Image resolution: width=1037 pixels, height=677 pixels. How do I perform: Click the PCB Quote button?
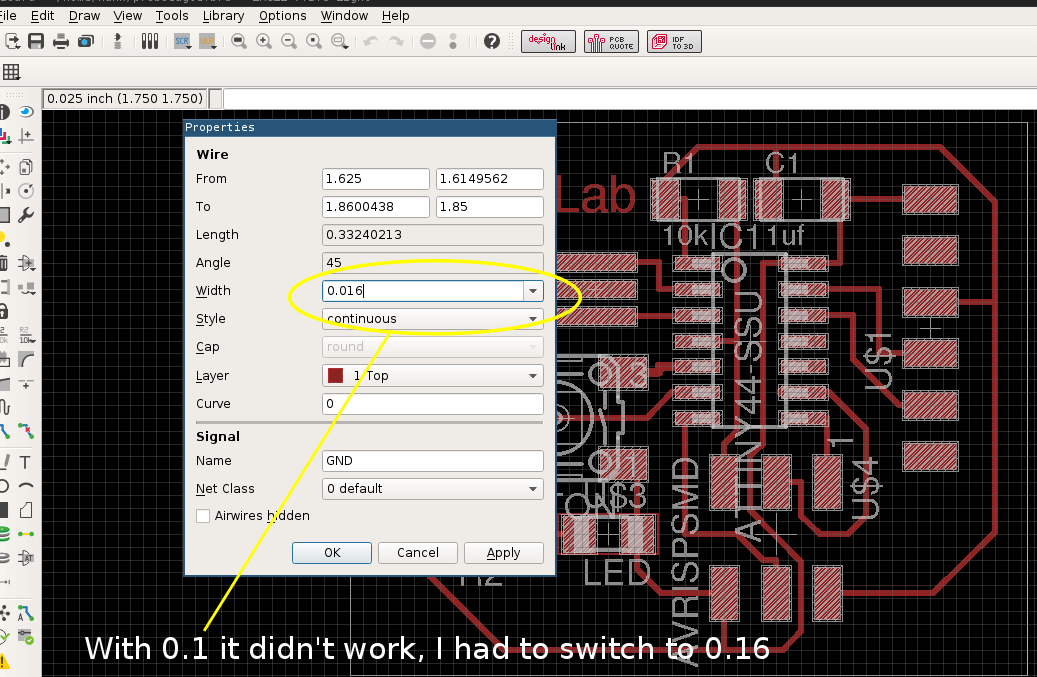(611, 42)
